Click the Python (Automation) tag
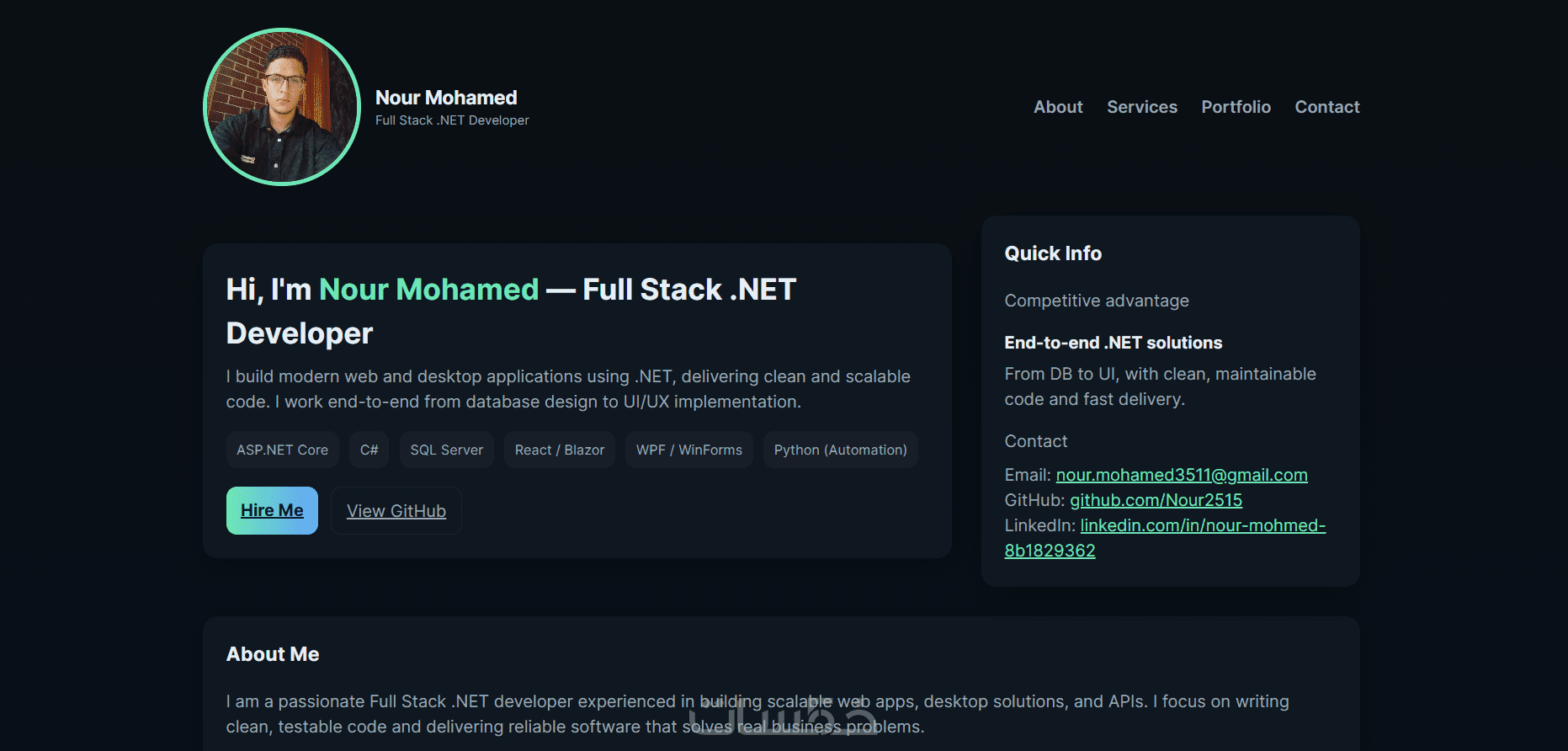 point(840,450)
